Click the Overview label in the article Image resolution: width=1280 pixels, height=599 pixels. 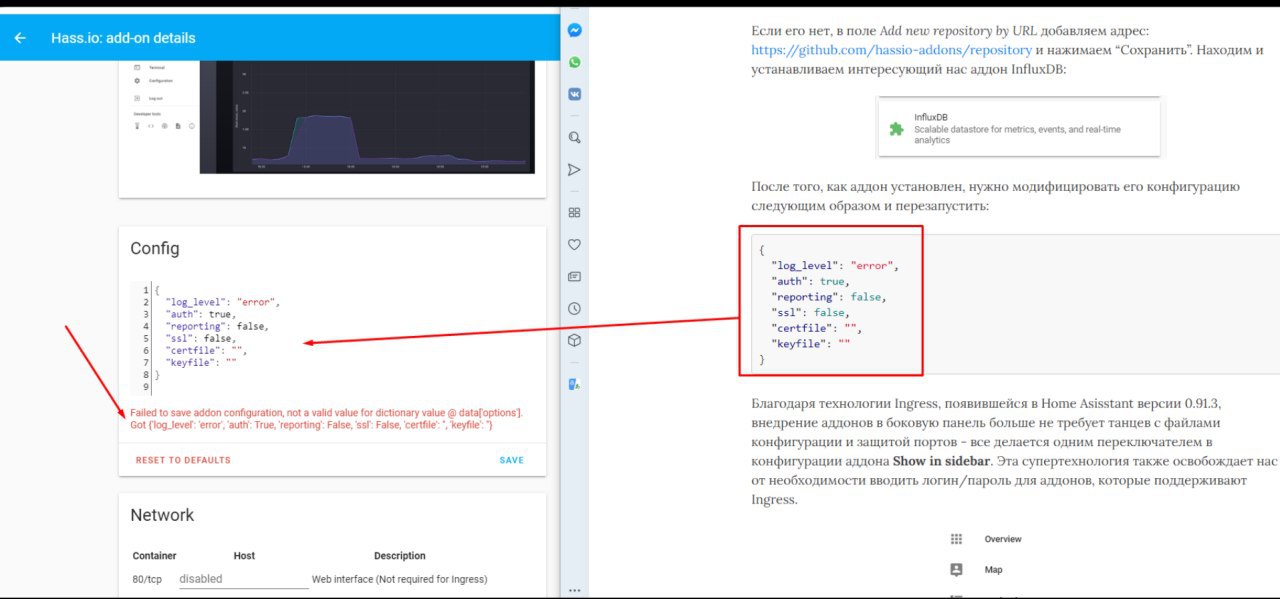point(1003,539)
